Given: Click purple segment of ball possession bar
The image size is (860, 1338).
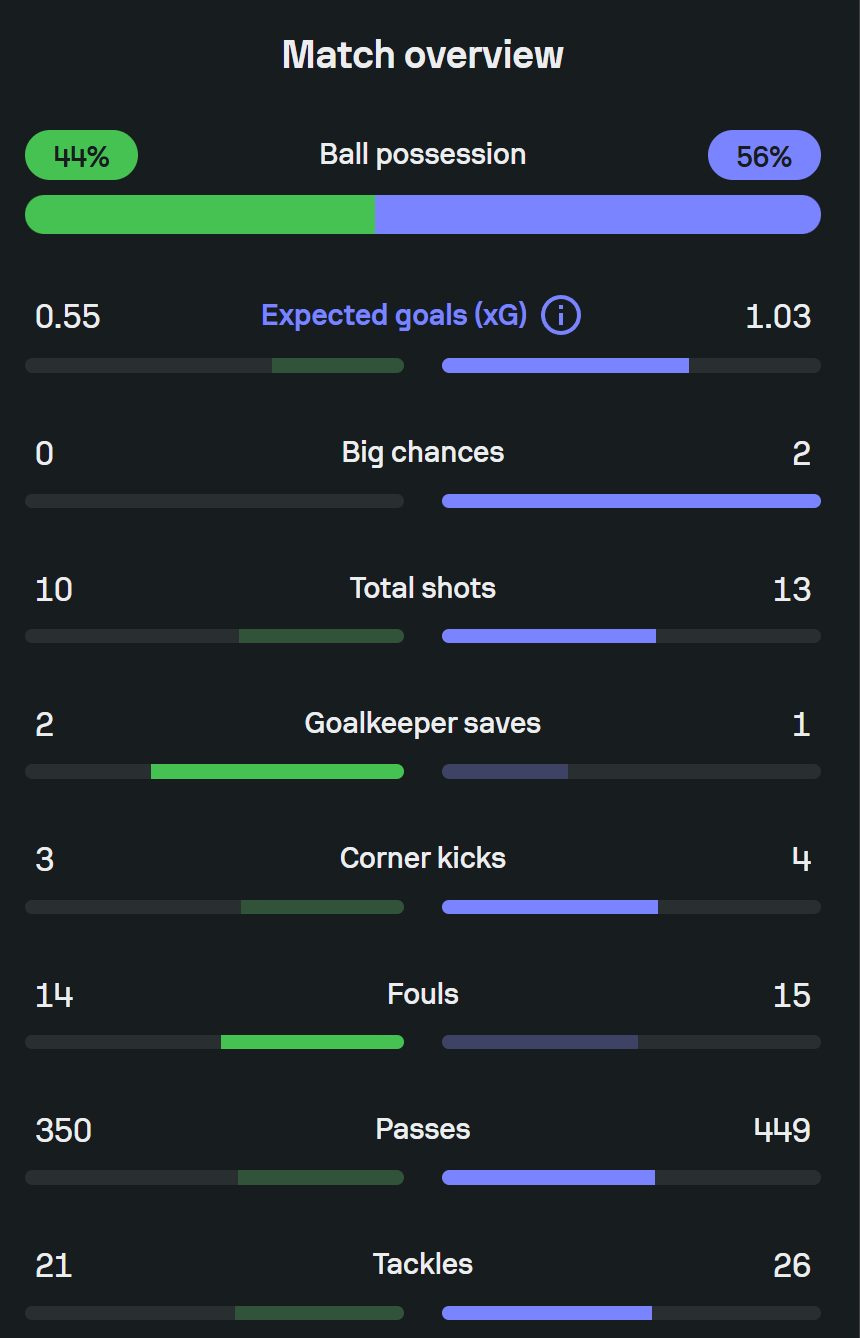Looking at the screenshot, I should pos(598,214).
